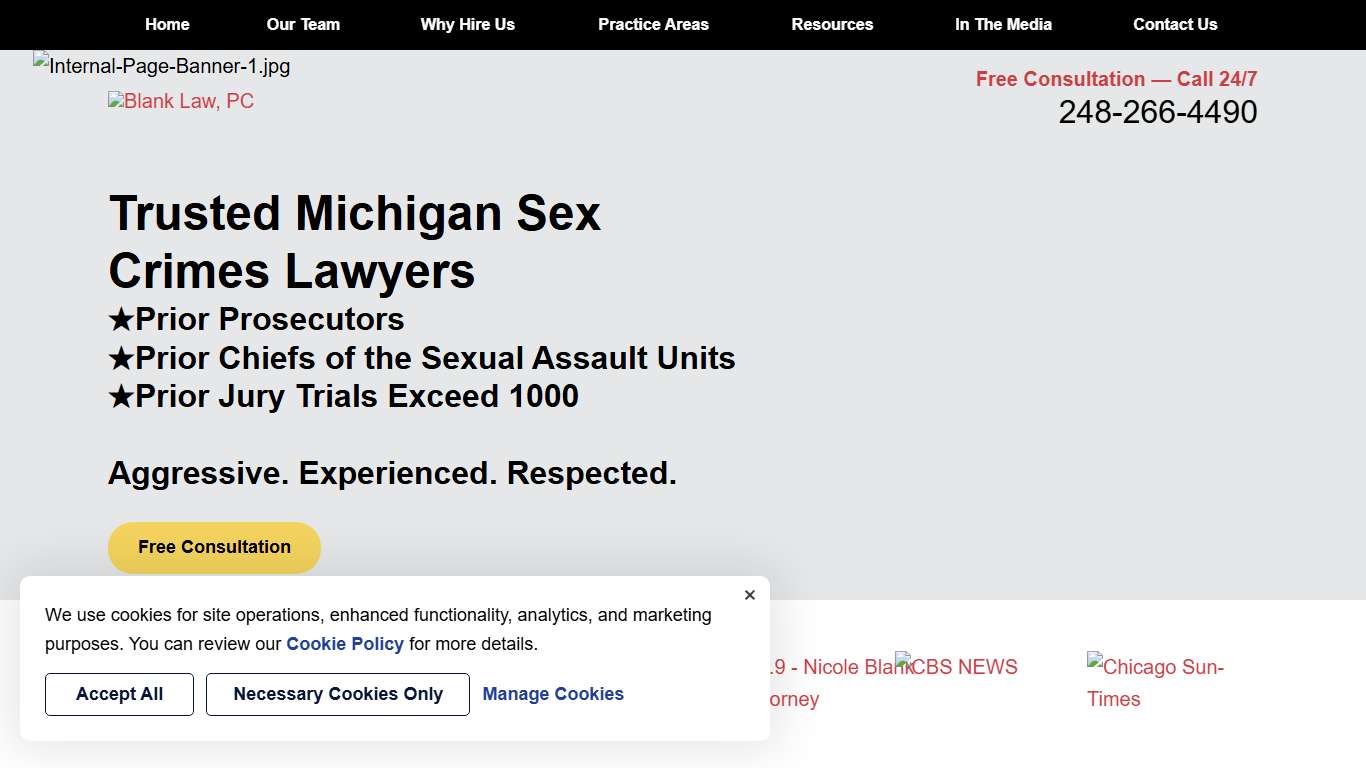
Task: Go to the Contact Us page
Action: coord(1175,25)
